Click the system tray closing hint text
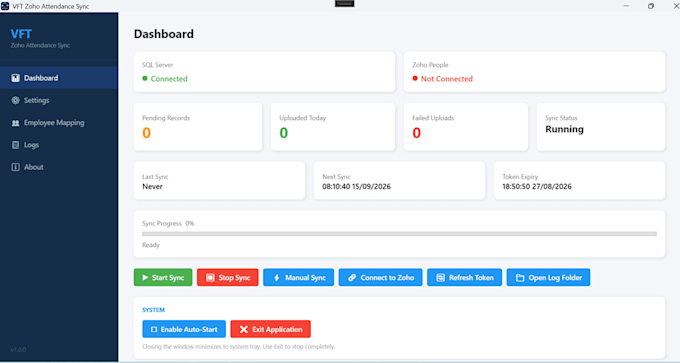680x363 pixels. (239, 347)
